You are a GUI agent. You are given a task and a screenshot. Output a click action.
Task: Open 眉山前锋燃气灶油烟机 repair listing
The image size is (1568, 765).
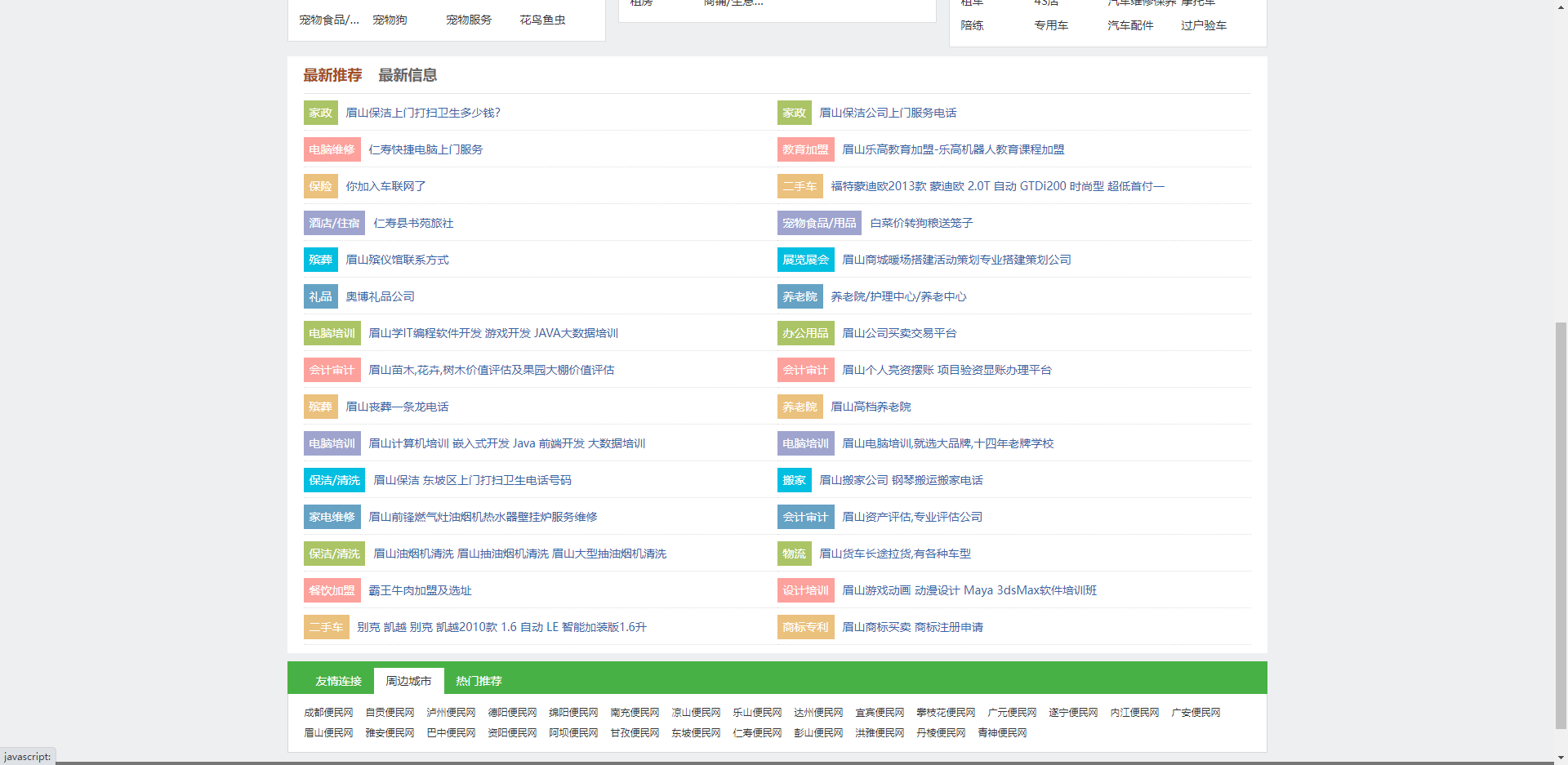483,517
